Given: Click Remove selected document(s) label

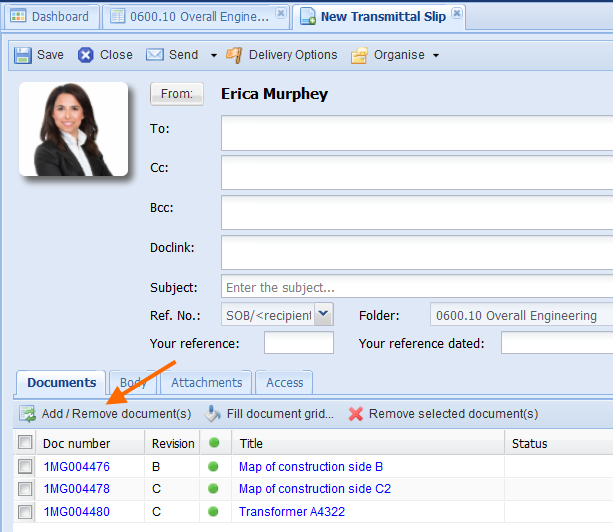Looking at the screenshot, I should click(x=453, y=414).
